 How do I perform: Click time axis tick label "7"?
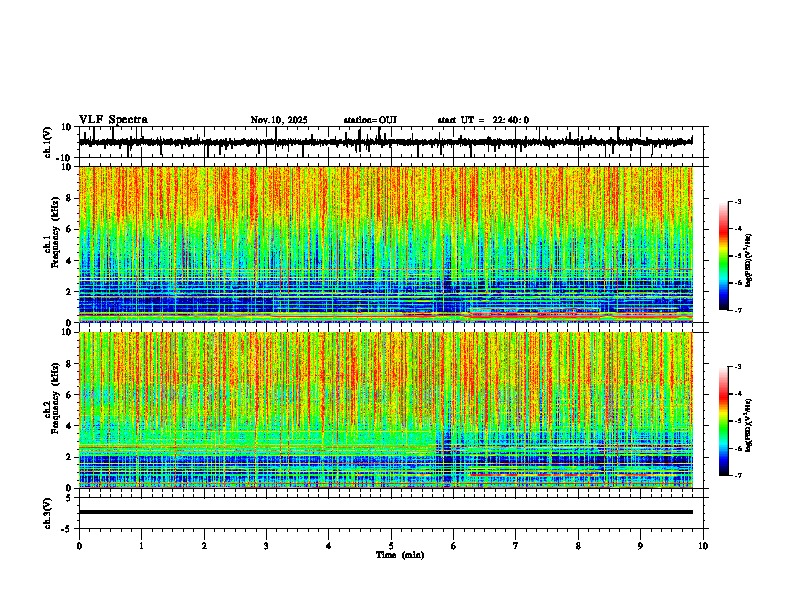tap(516, 546)
